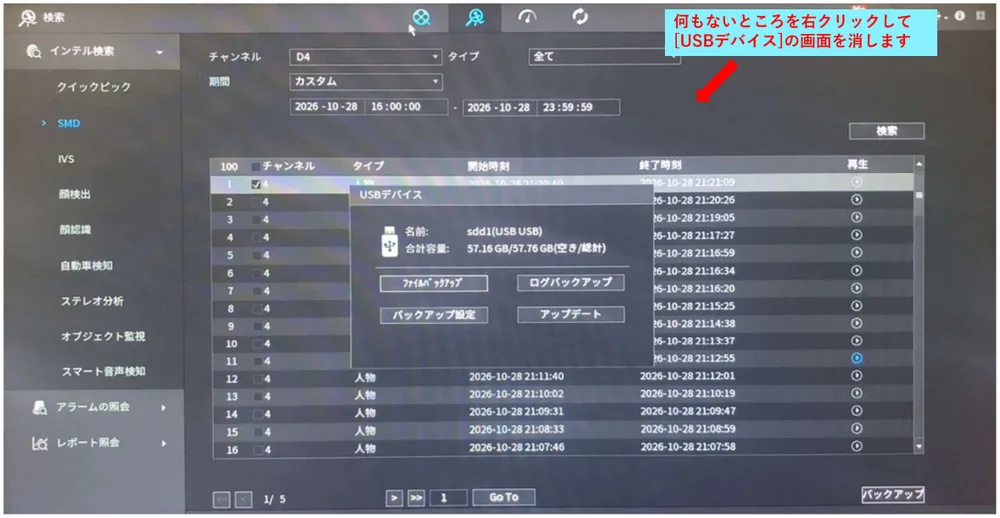The height and width of the screenshot is (518, 1000).
Task: Play the recording ending 21:13:37
Action: (857, 341)
